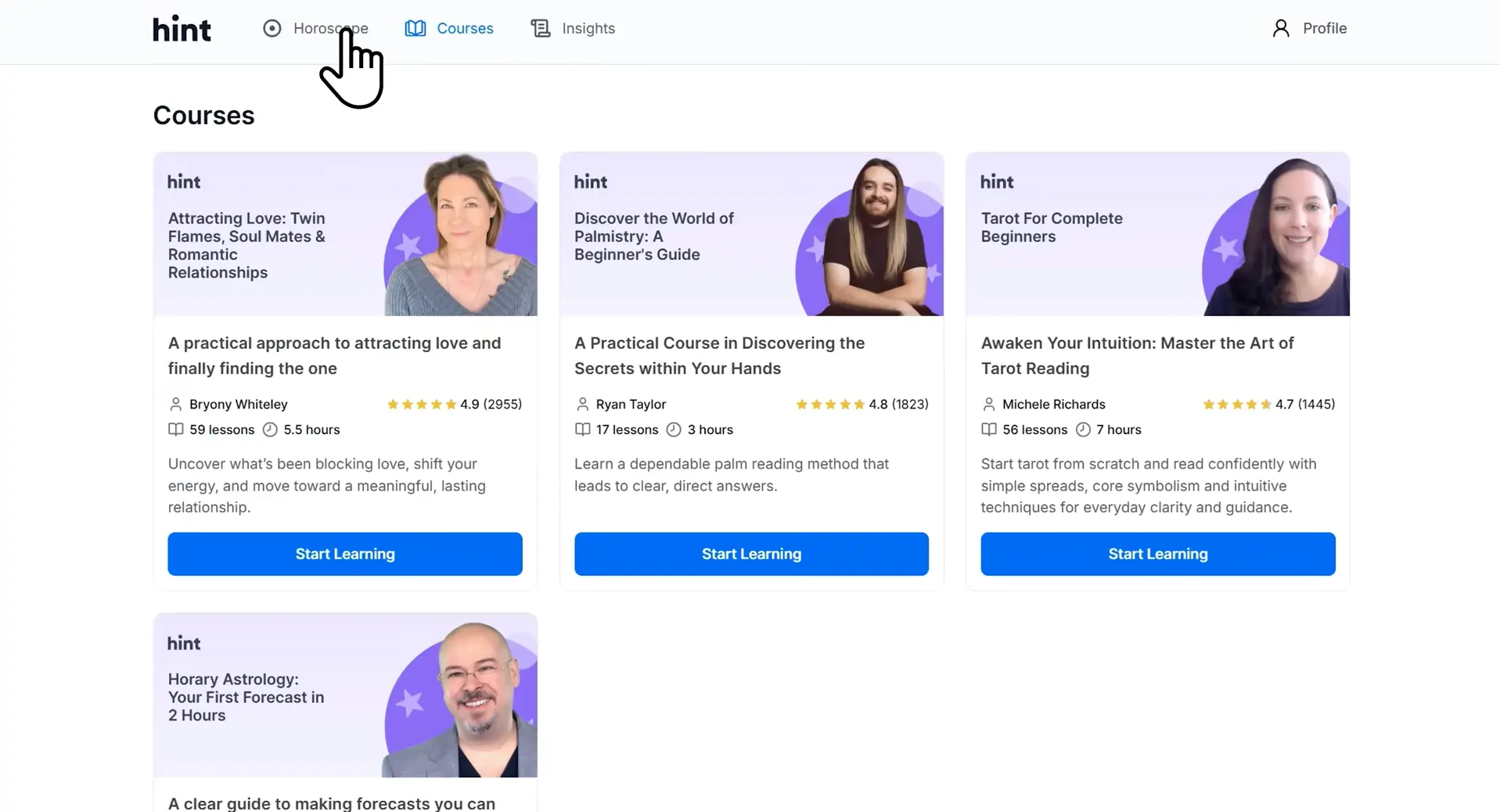Click description starting 'Uncover what's been blocking love'
1500x812 pixels.
(327, 486)
